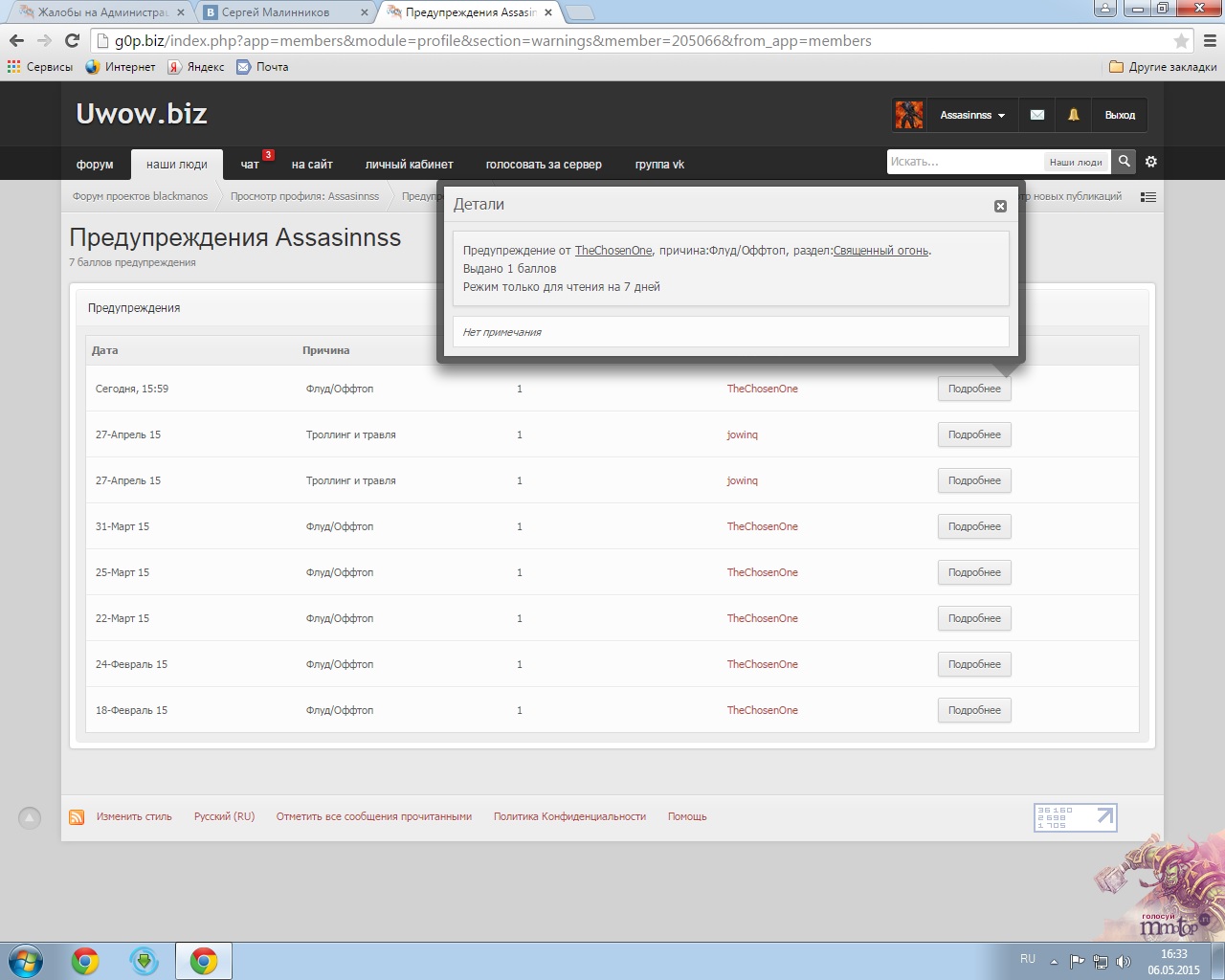The image size is (1225, 980).
Task: Click the scroll-to-top arrow icon
Action: [30, 817]
